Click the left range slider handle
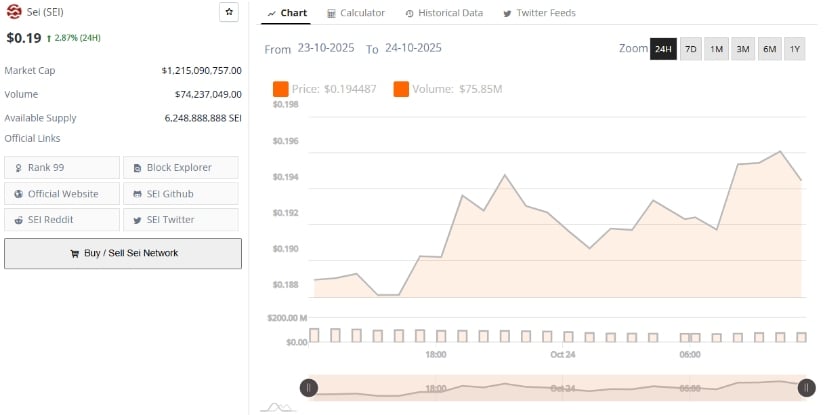825x415 pixels. (x=309, y=388)
